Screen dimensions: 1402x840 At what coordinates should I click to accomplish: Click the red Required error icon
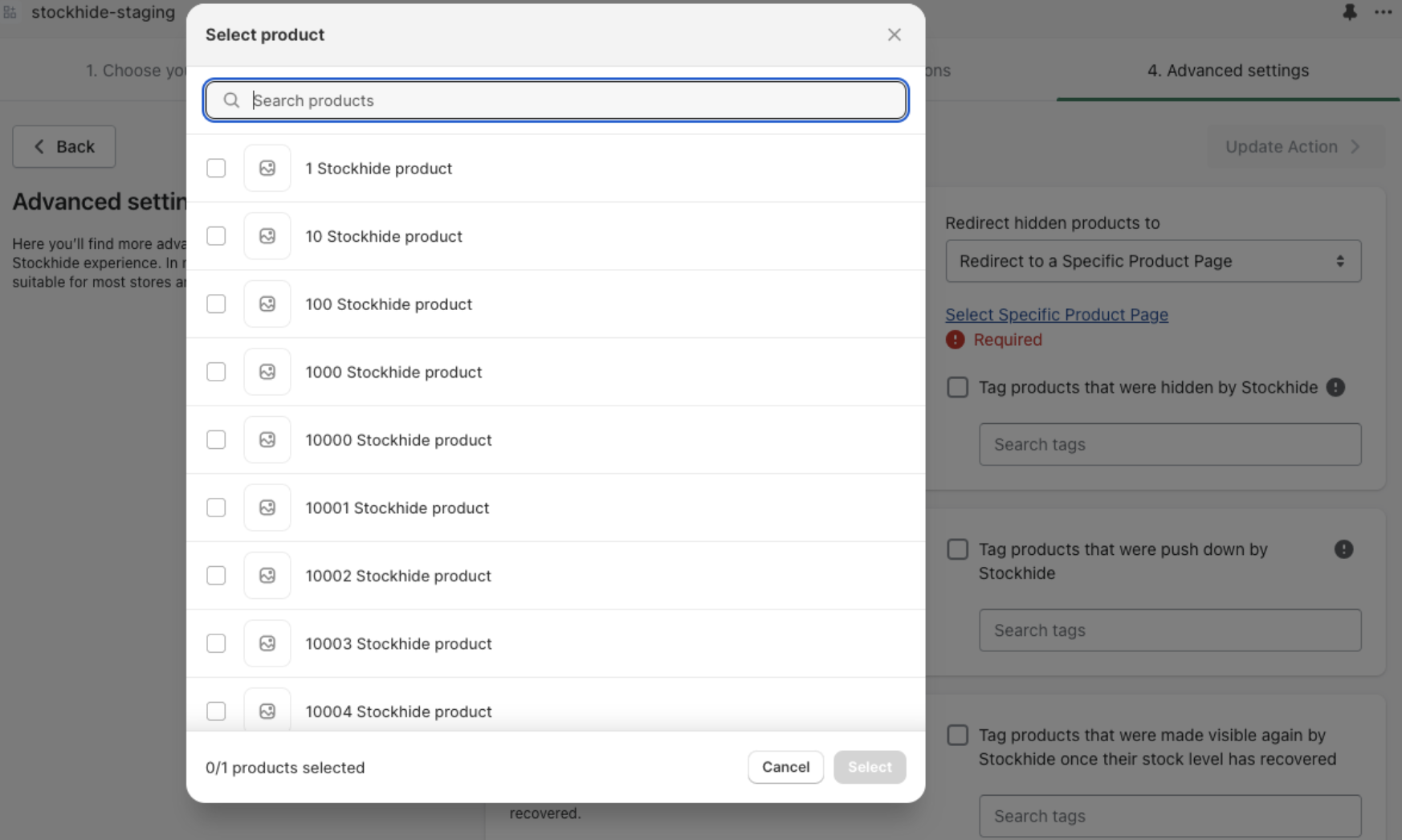[x=955, y=340]
